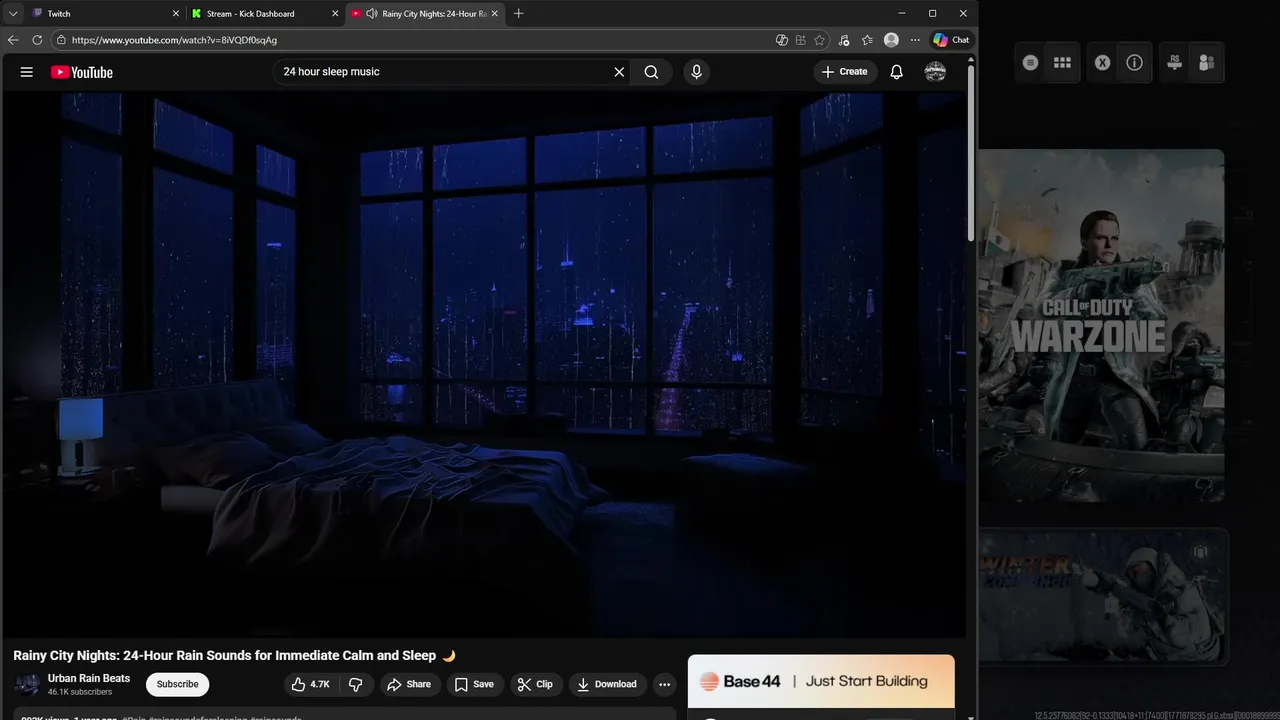Save the video to a playlist
Image resolution: width=1280 pixels, height=720 pixels.
(474, 684)
